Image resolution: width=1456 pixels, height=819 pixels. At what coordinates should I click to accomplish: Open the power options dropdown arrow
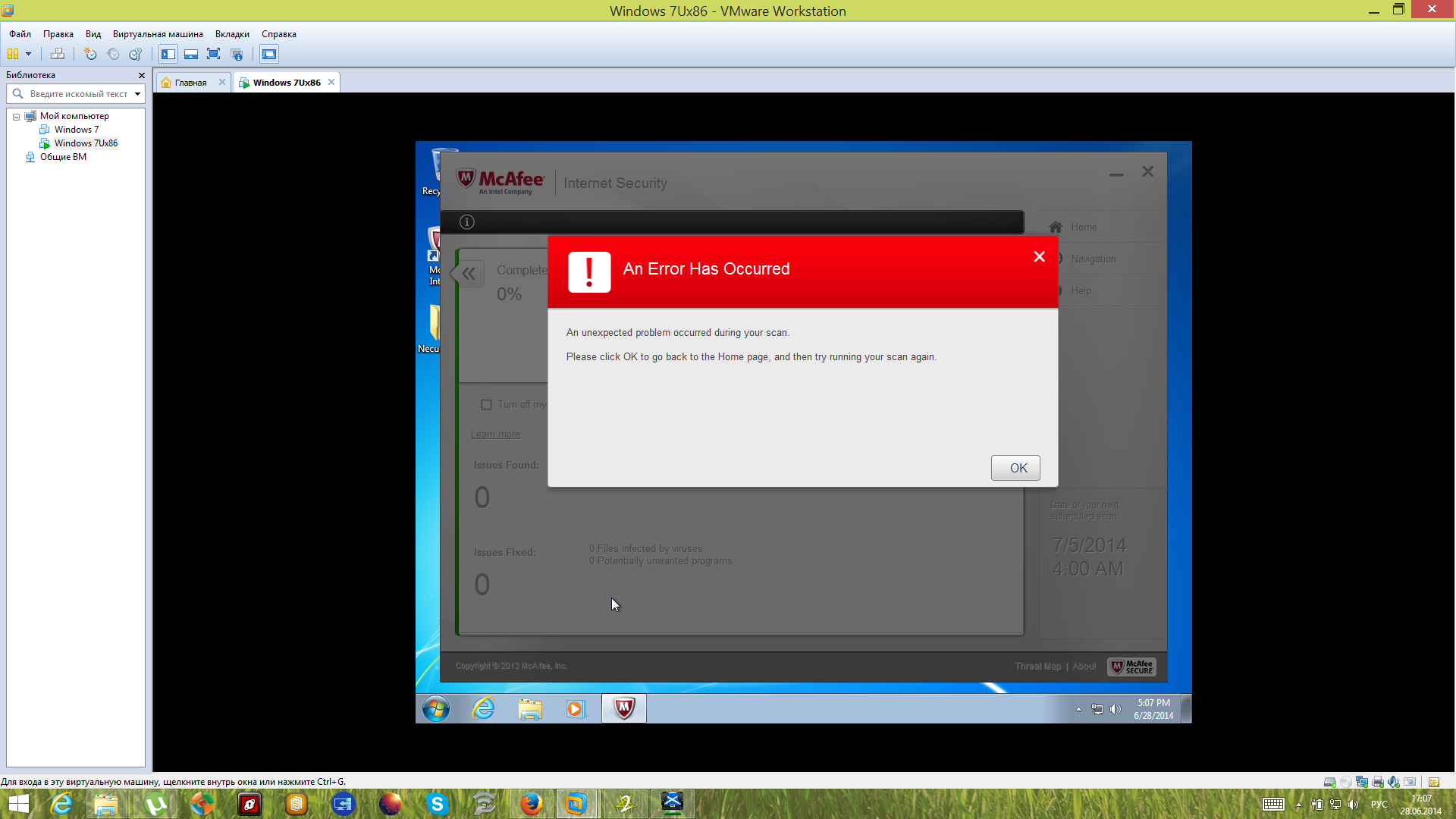point(29,54)
